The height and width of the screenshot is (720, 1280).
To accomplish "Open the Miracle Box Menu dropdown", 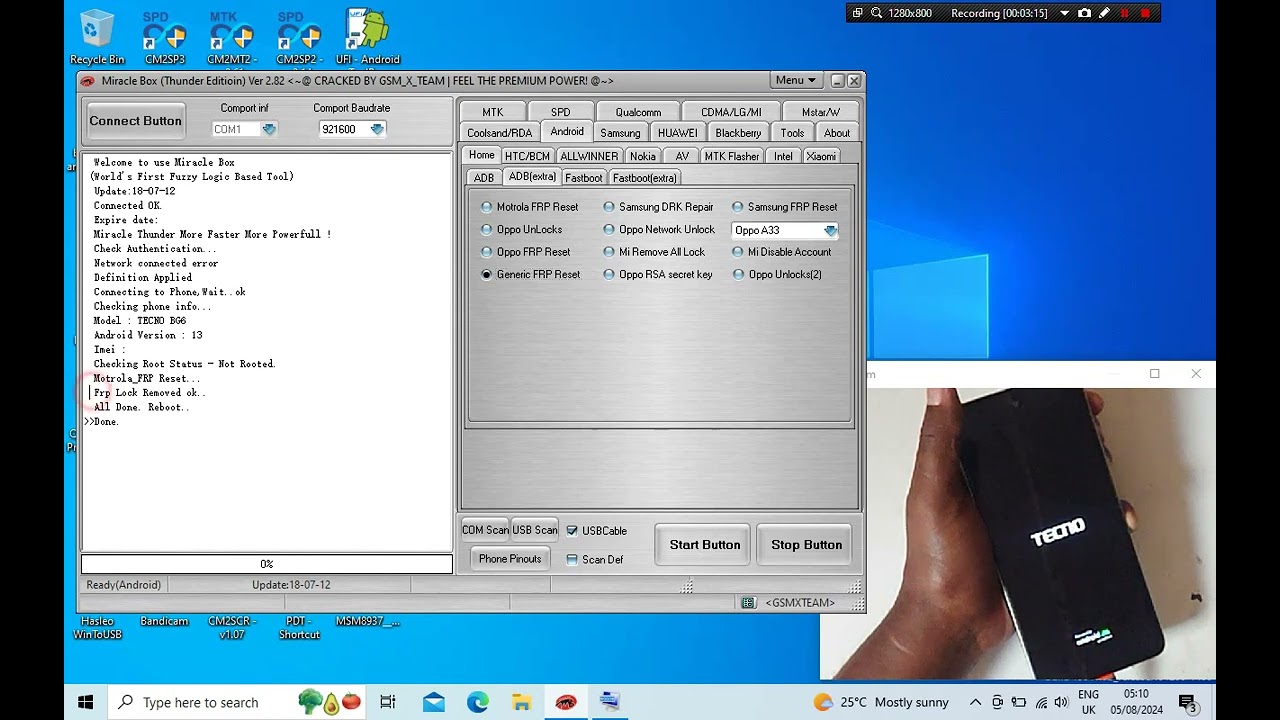I will (x=796, y=80).
